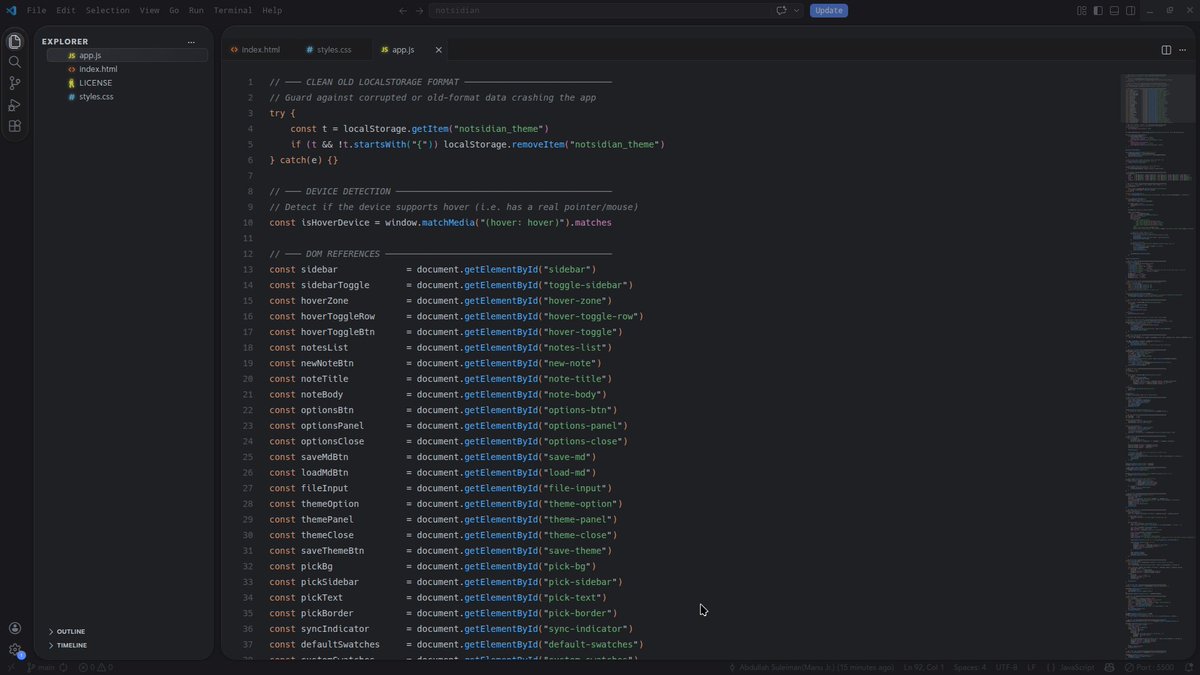Open the File menu
1200x675 pixels.
click(x=37, y=10)
